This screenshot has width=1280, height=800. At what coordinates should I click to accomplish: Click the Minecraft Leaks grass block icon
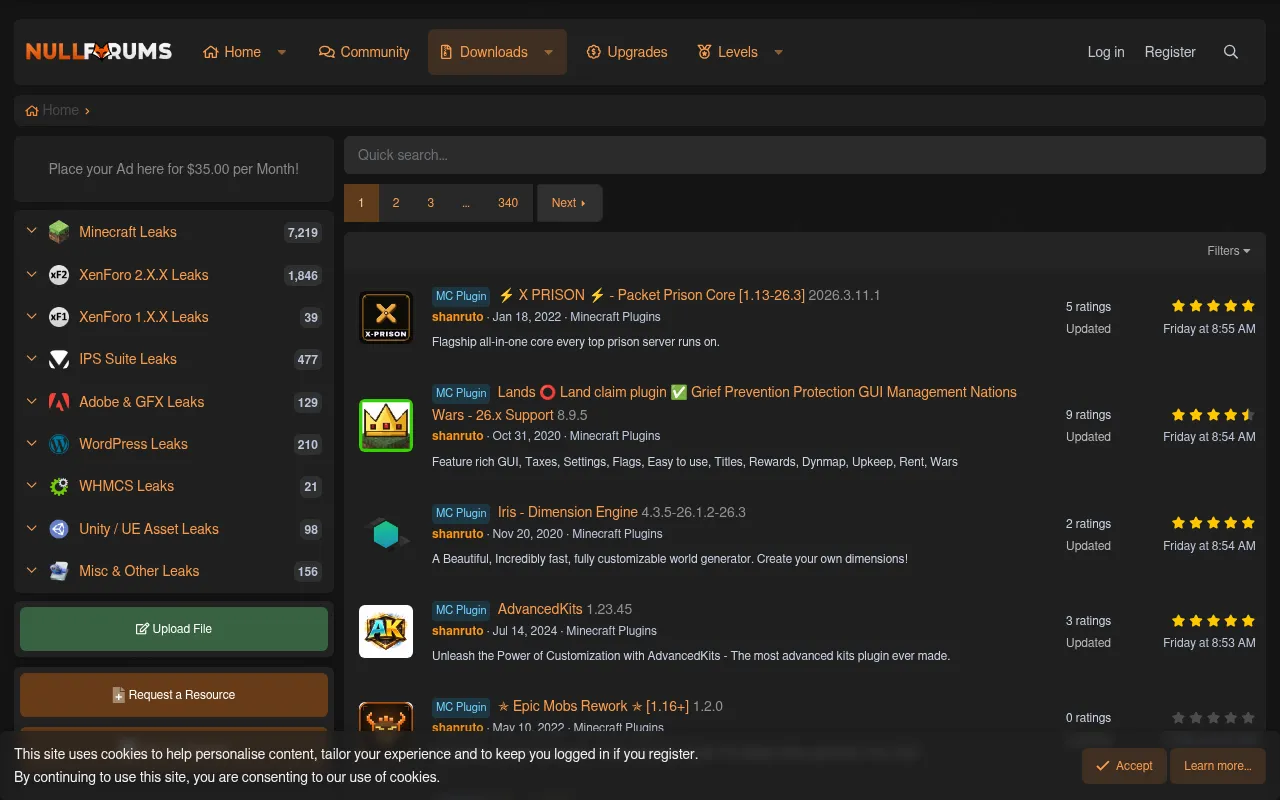[x=59, y=232]
